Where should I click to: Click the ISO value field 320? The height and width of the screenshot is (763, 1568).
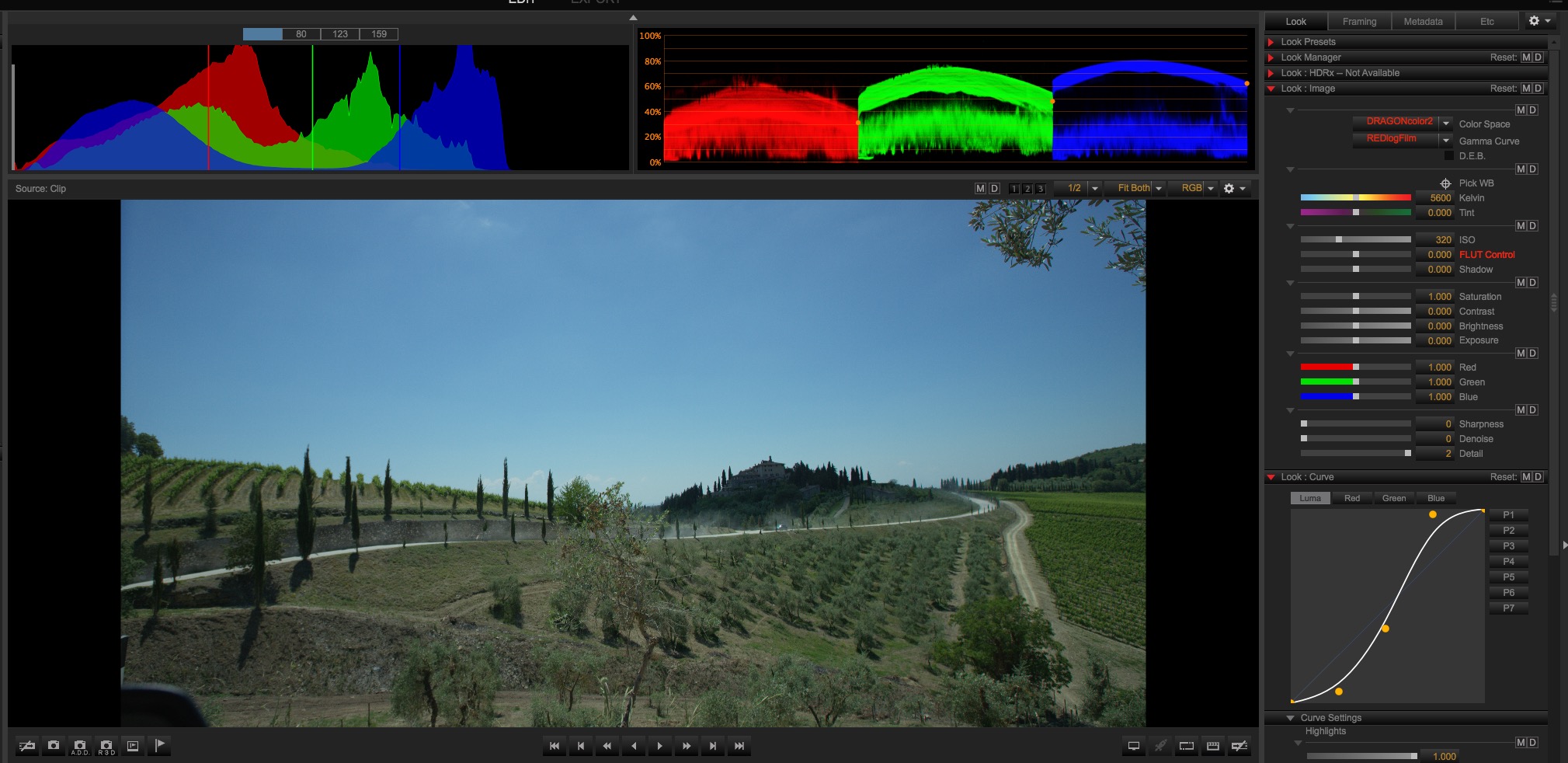click(1435, 240)
